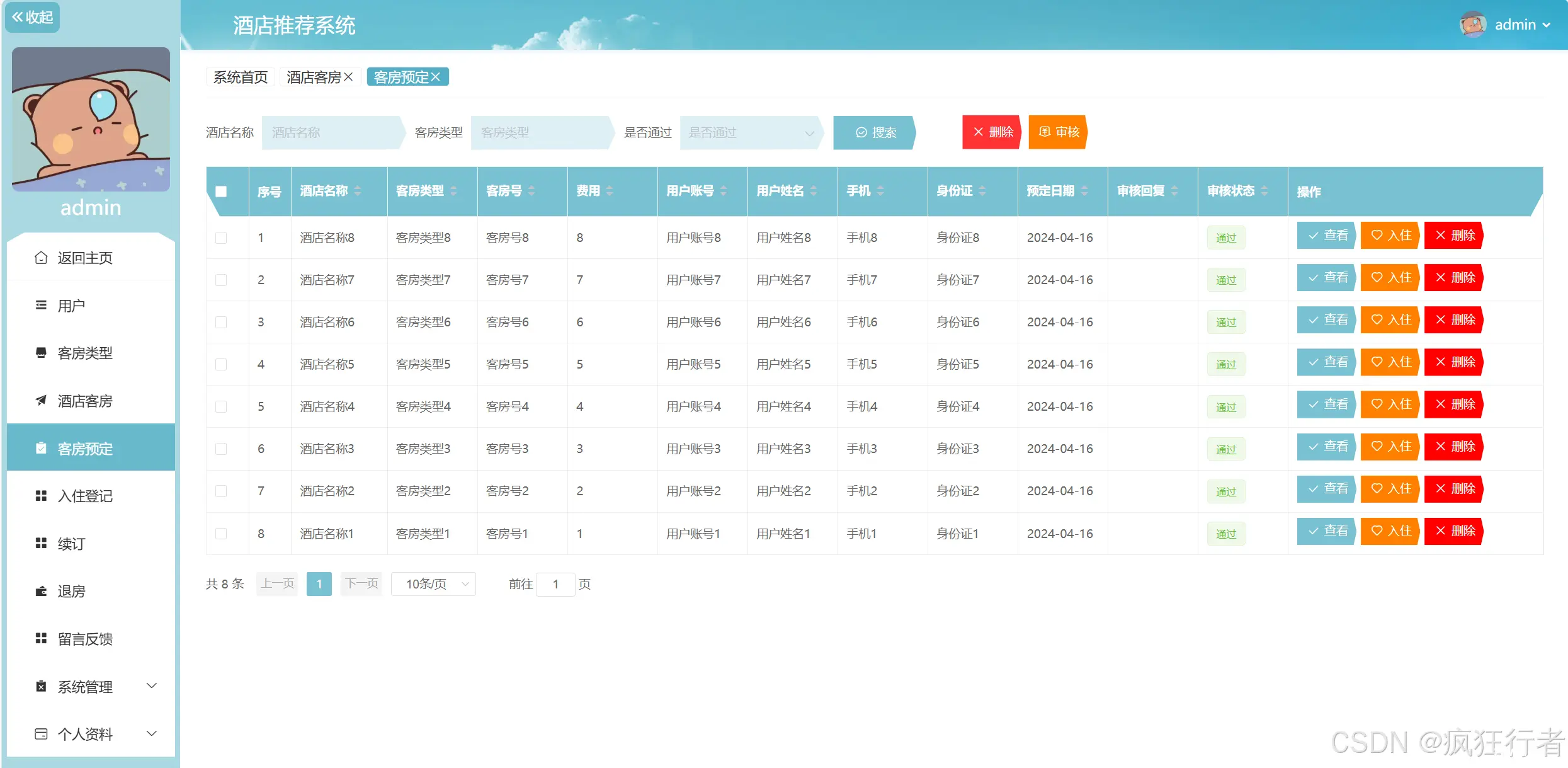Open 入住登记 in the sidebar menu
This screenshot has width=1568, height=768.
coord(91,496)
